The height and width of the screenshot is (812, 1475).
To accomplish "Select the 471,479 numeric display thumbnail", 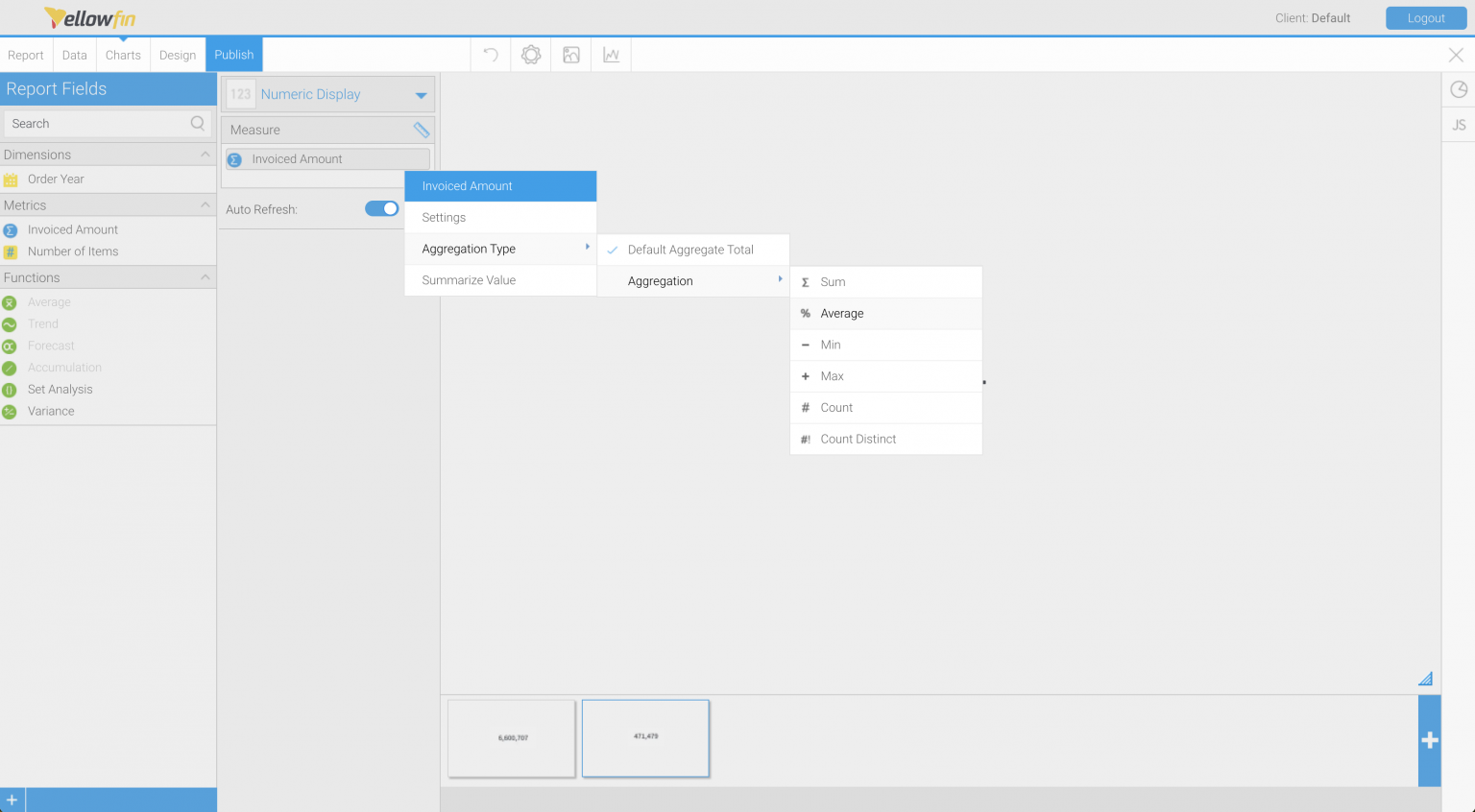I will pyautogui.click(x=644, y=738).
